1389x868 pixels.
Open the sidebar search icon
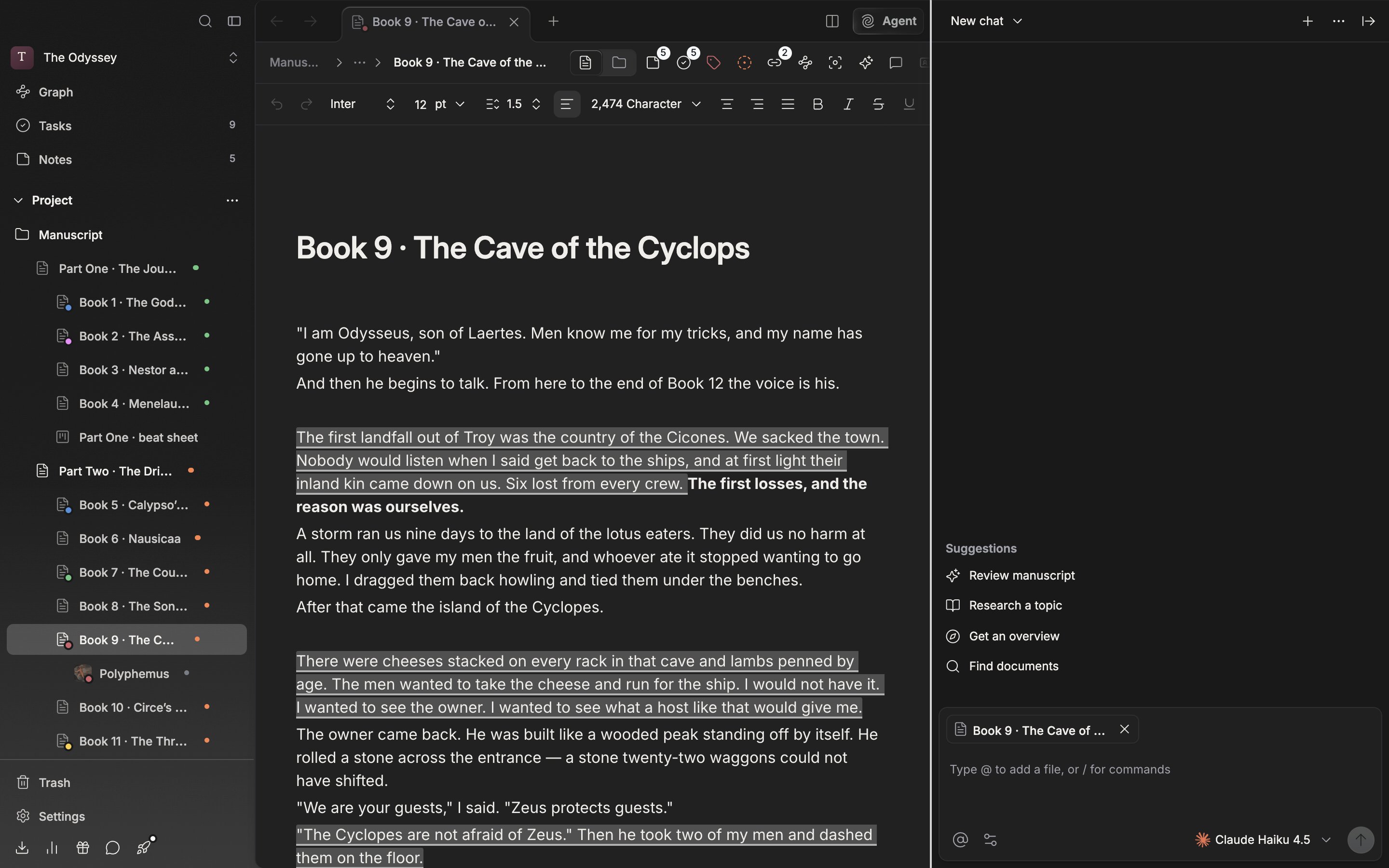(x=205, y=21)
